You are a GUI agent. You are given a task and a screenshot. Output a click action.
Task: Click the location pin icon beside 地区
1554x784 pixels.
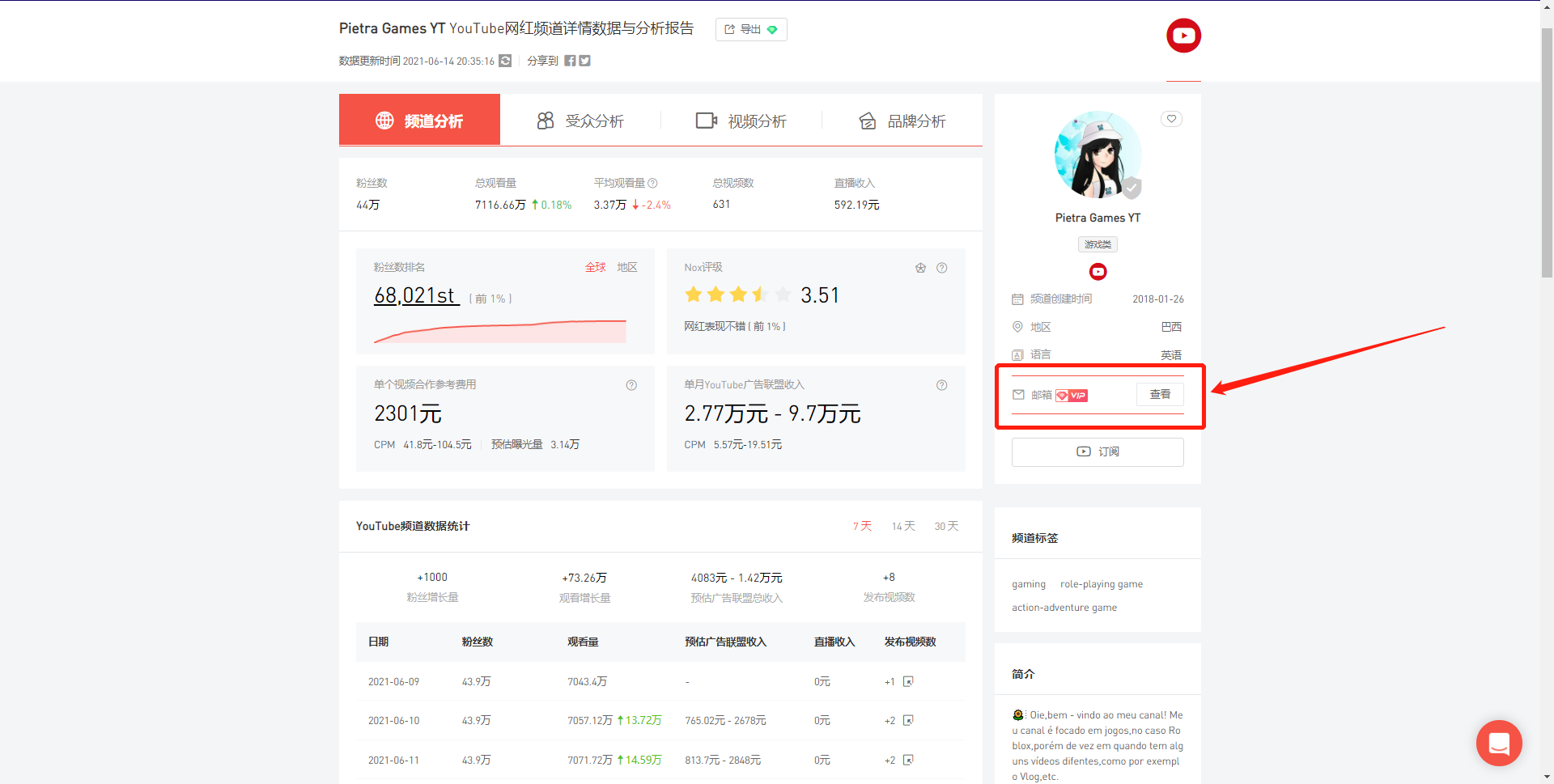(1017, 327)
